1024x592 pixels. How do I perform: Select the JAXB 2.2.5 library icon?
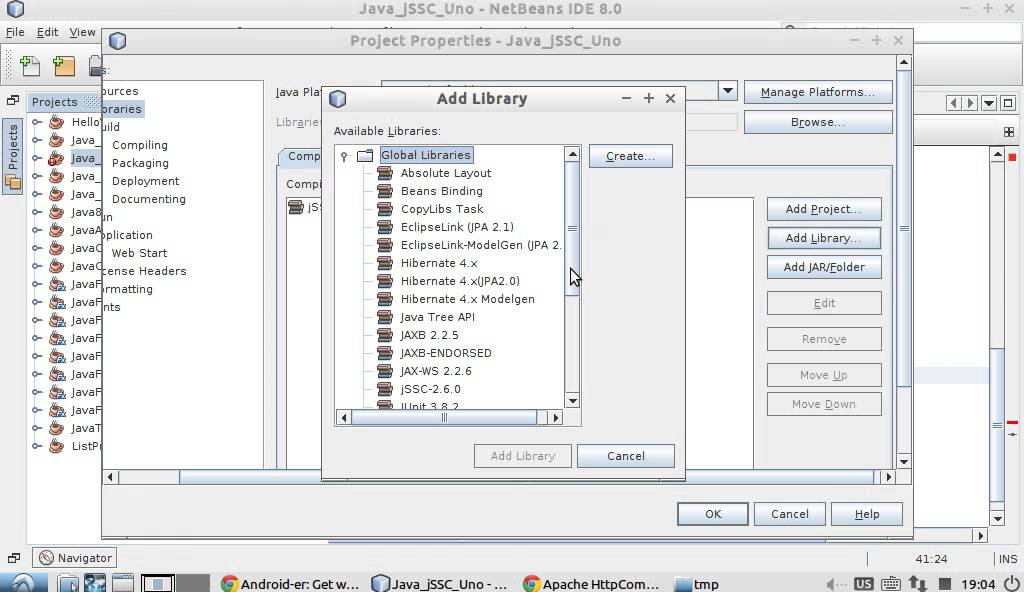tap(385, 335)
